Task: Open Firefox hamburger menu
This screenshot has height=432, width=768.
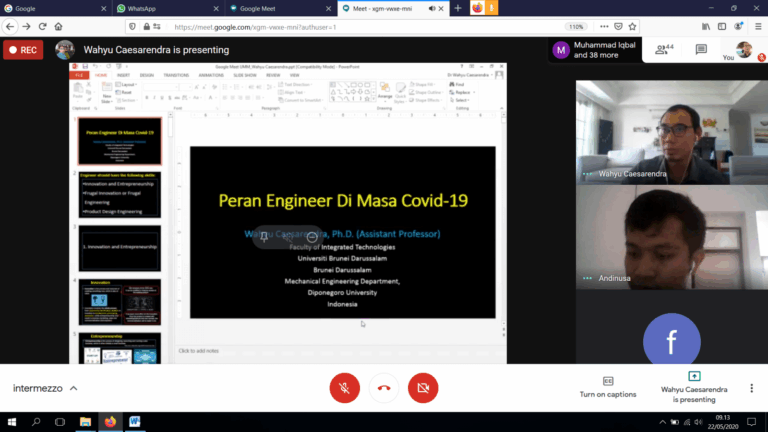Action: pos(758,27)
